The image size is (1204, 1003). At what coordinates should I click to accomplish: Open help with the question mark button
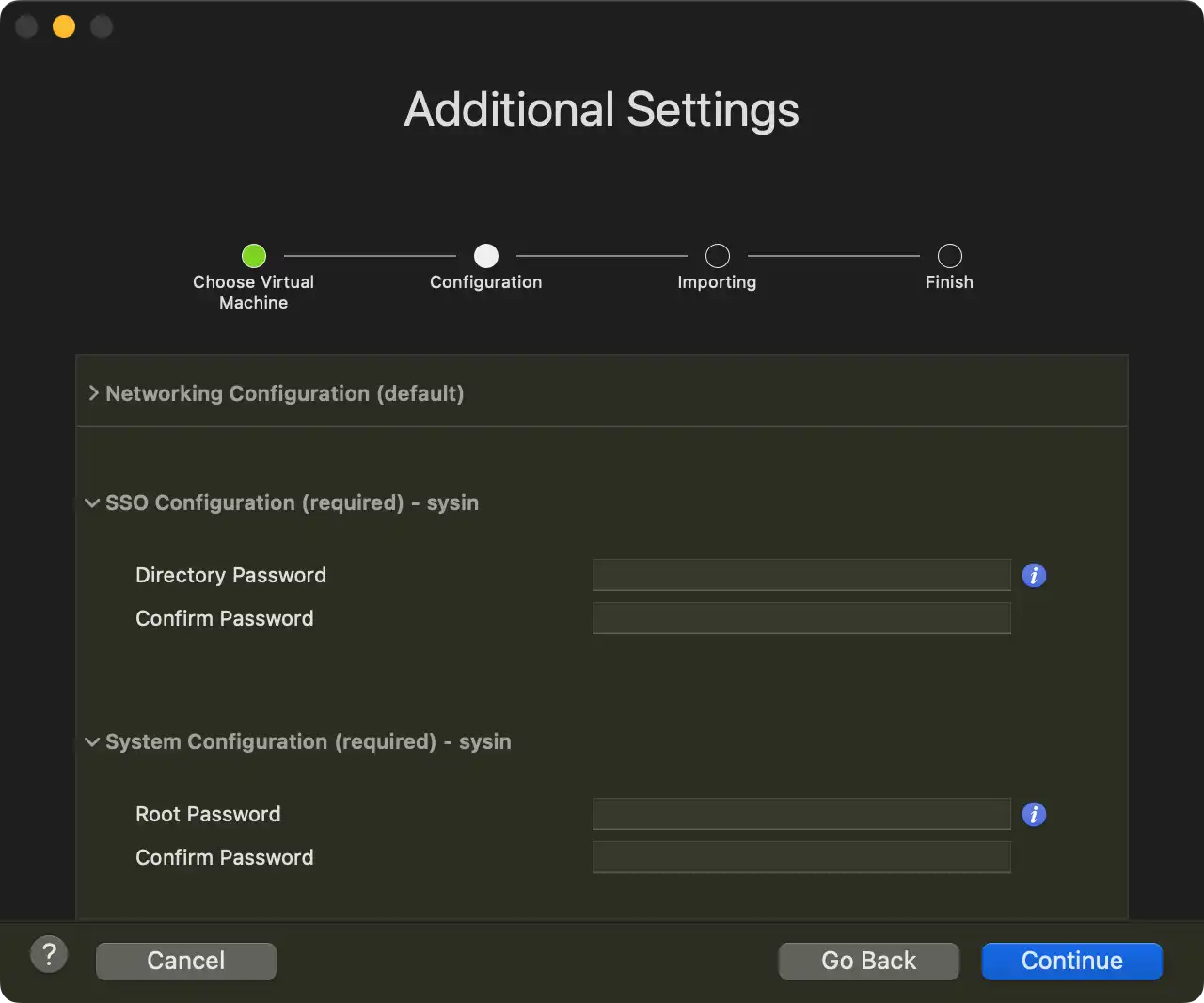pos(49,955)
